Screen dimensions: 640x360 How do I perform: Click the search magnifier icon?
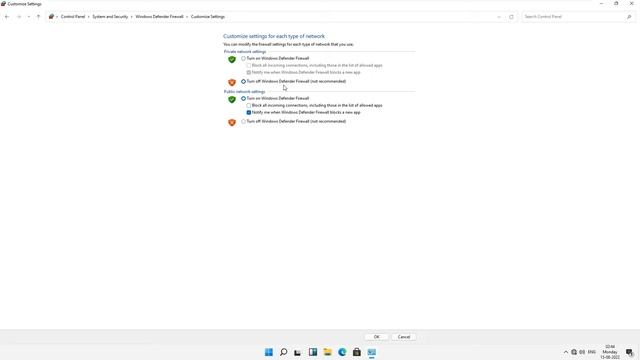pyautogui.click(x=629, y=17)
